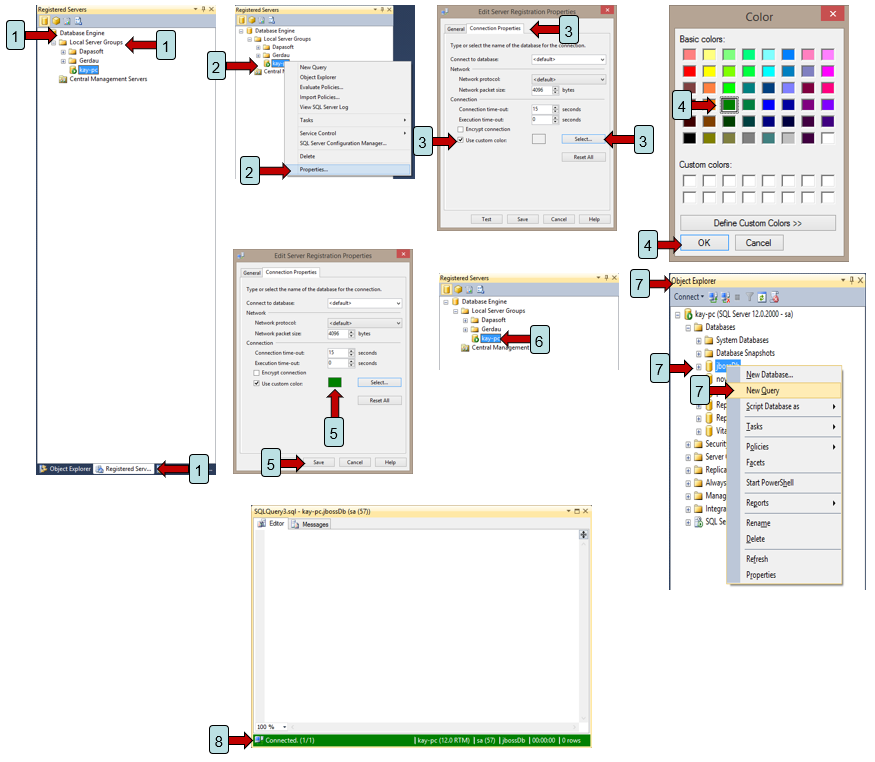This screenshot has height=762, width=875.
Task: Check the unchecked 'Use custom color' checkbox
Action: coord(460,139)
